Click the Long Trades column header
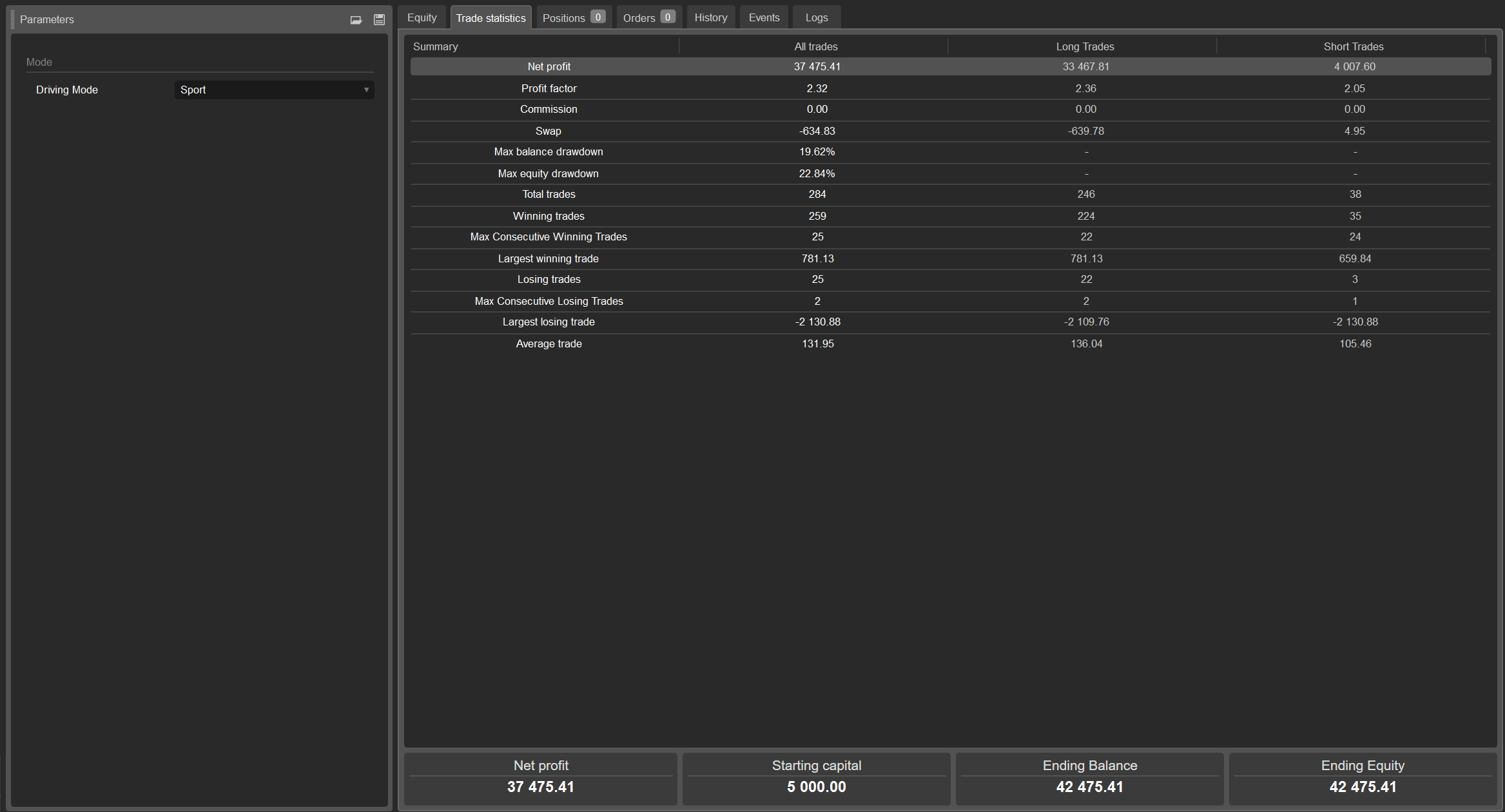The width and height of the screenshot is (1505, 812). click(1084, 46)
